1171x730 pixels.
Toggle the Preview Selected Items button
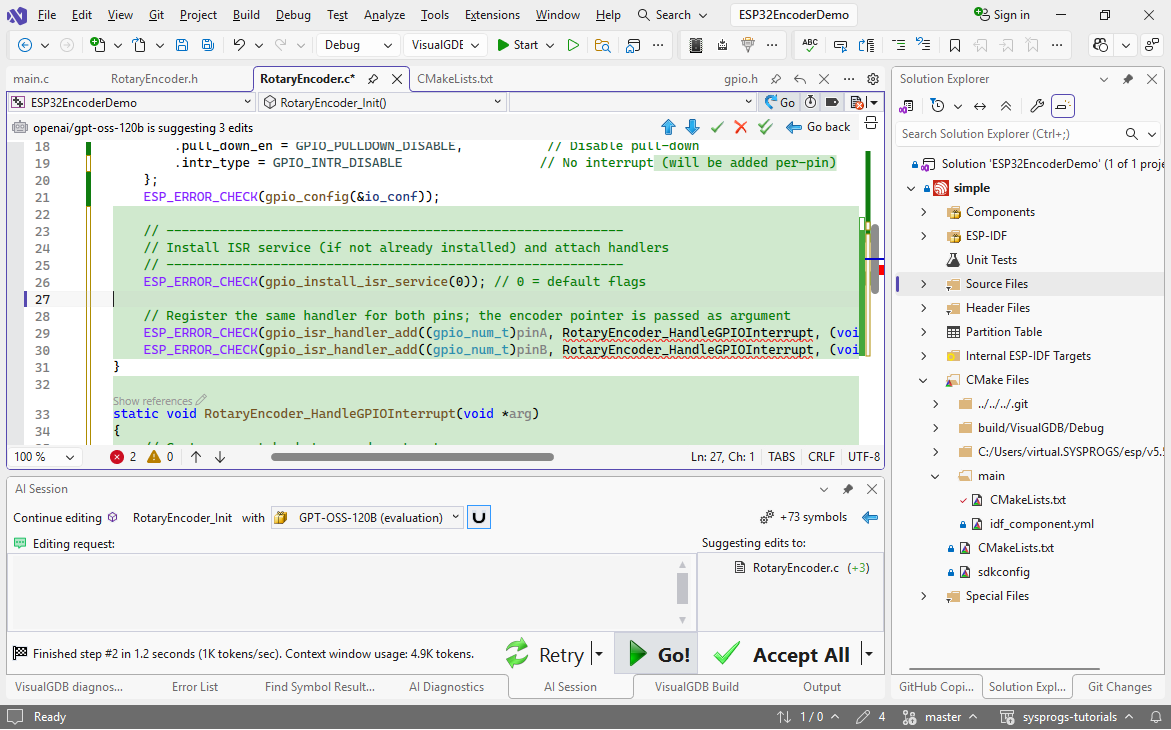[x=1063, y=106]
